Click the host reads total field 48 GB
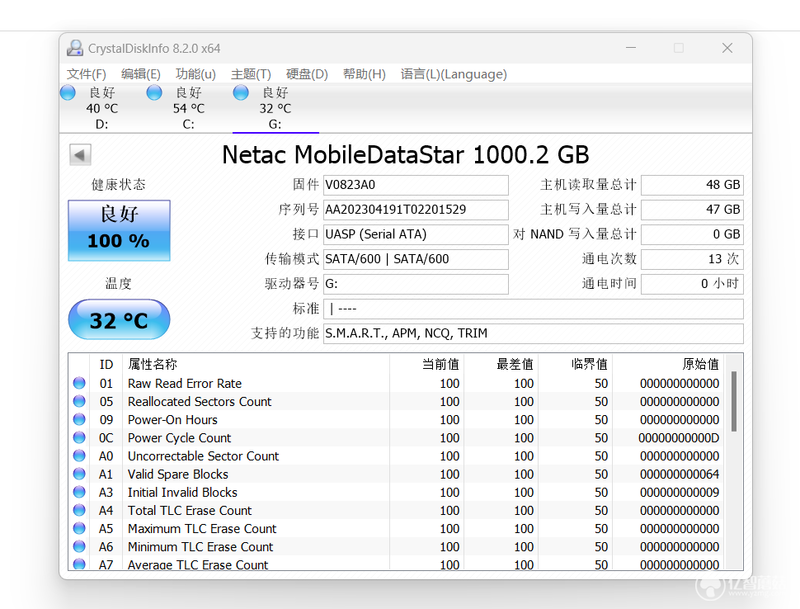The width and height of the screenshot is (800, 609). click(x=692, y=185)
